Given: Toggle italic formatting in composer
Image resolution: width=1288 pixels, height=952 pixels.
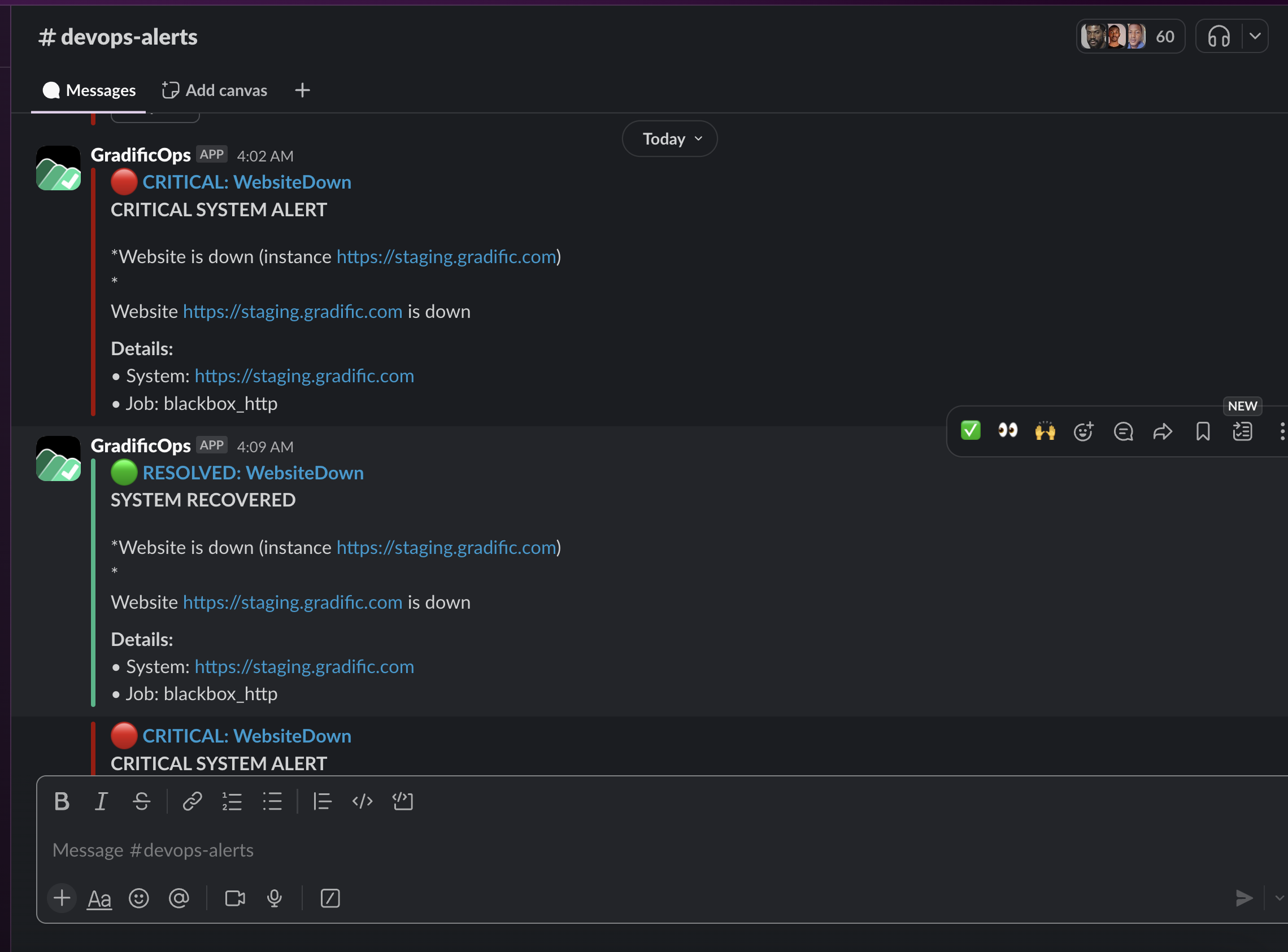Looking at the screenshot, I should click(x=102, y=801).
